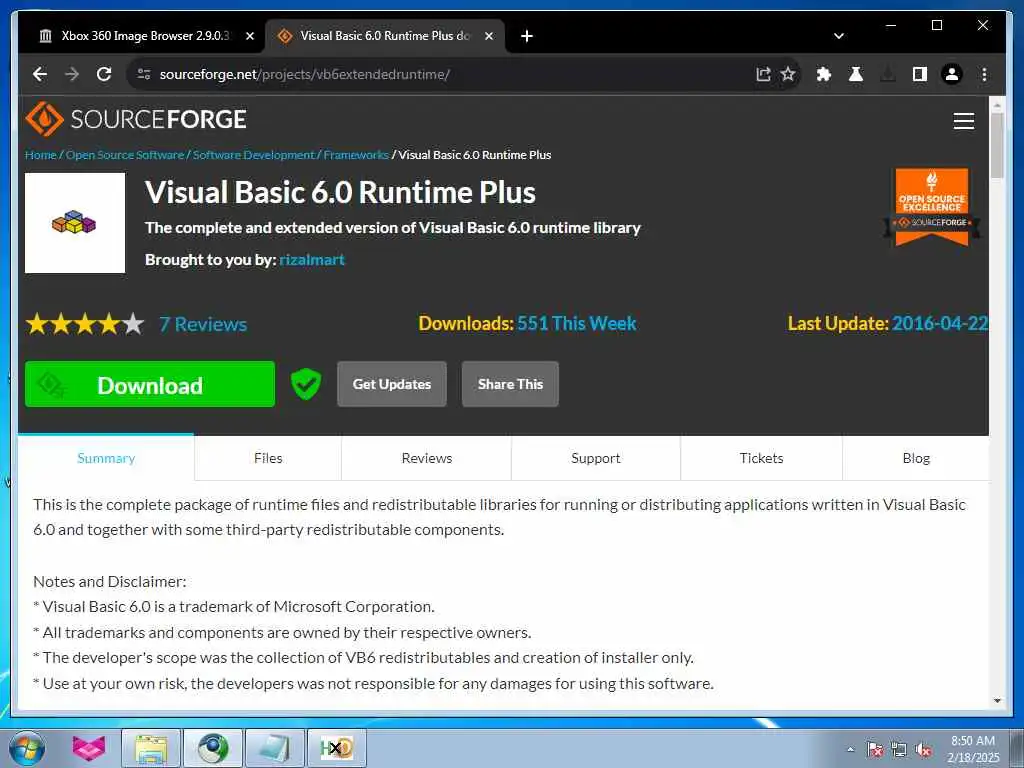Click the scrollbar down arrow
The image size is (1024, 768).
(997, 701)
